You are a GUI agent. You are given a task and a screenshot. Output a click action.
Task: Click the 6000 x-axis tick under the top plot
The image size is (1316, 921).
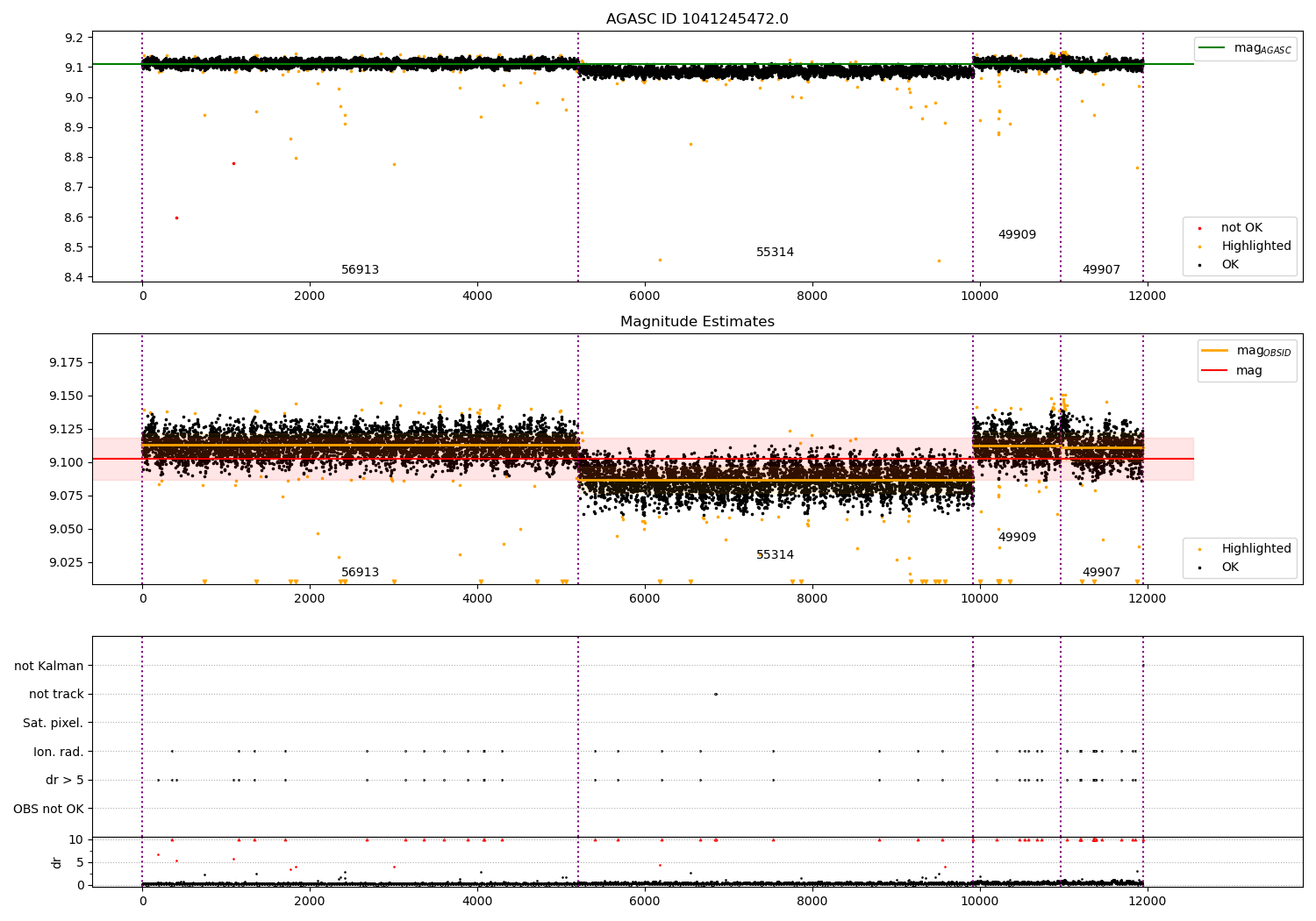coord(645,296)
